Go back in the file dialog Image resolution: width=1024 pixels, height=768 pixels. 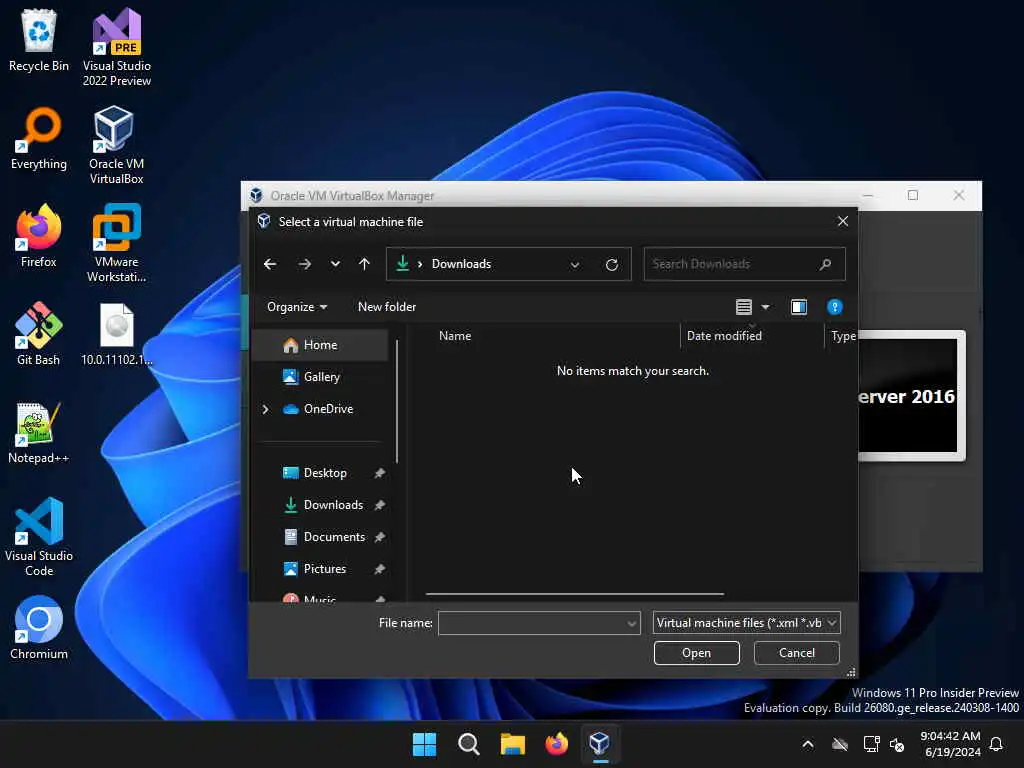(x=270, y=264)
